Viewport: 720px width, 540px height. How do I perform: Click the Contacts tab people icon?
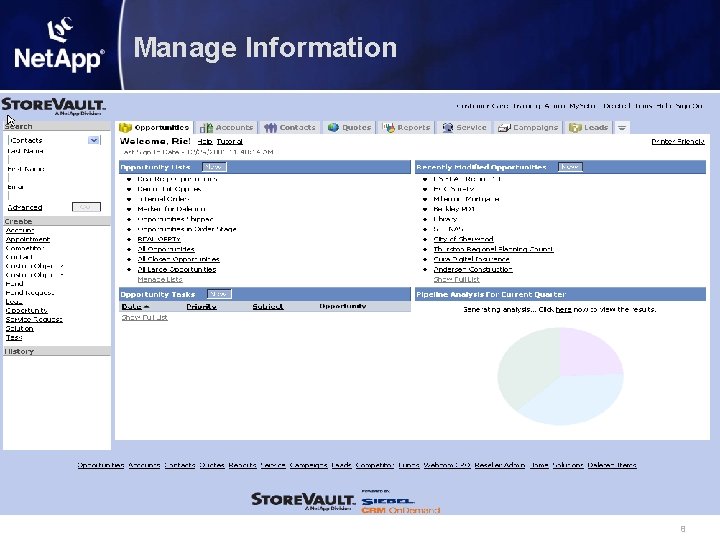coord(270,128)
